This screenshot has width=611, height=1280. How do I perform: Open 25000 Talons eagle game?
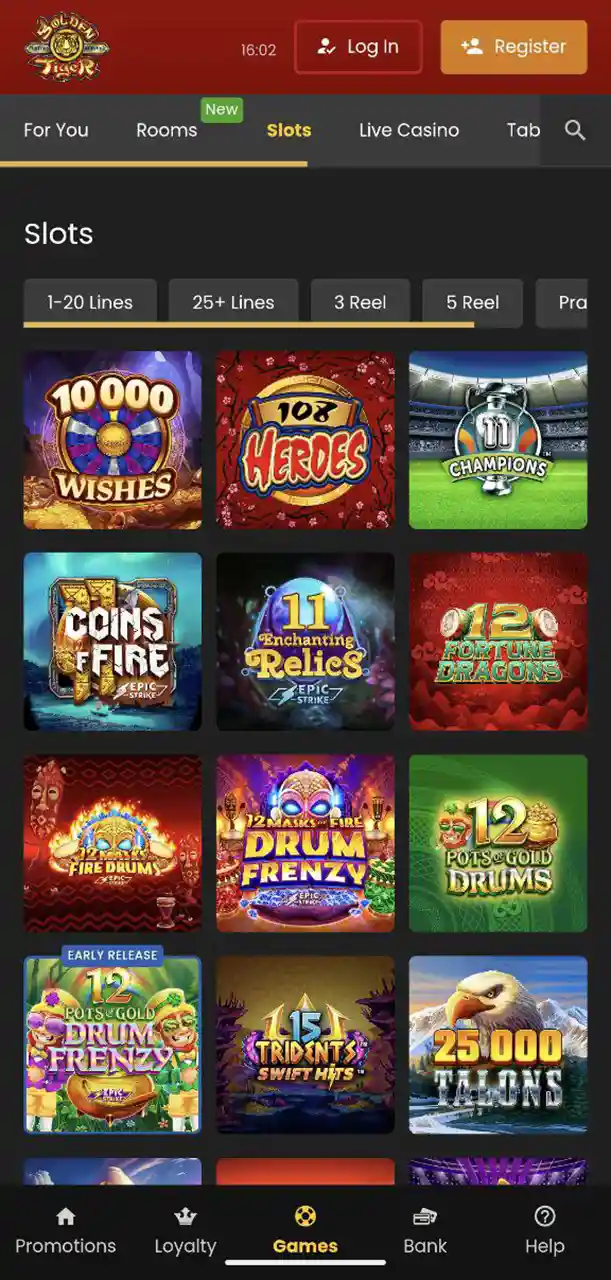(x=498, y=1045)
